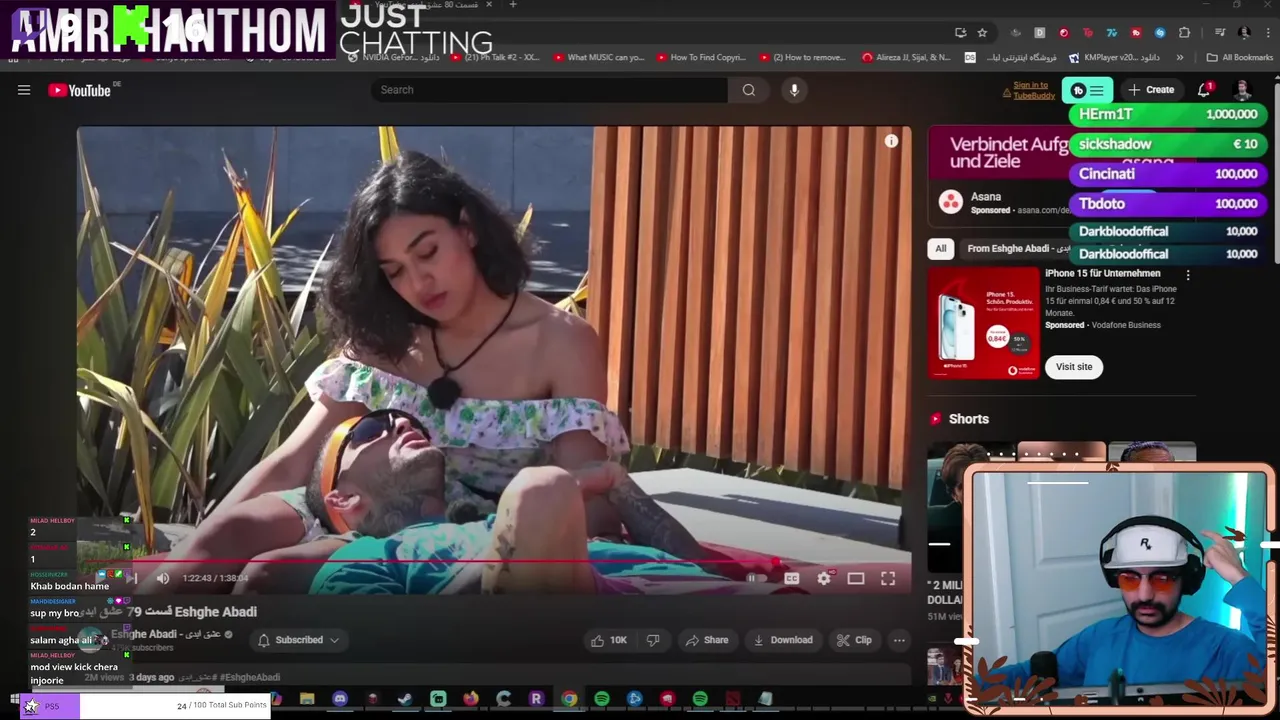This screenshot has height=720, width=1280.
Task: Switch player to theater mode
Action: pyautogui.click(x=856, y=578)
